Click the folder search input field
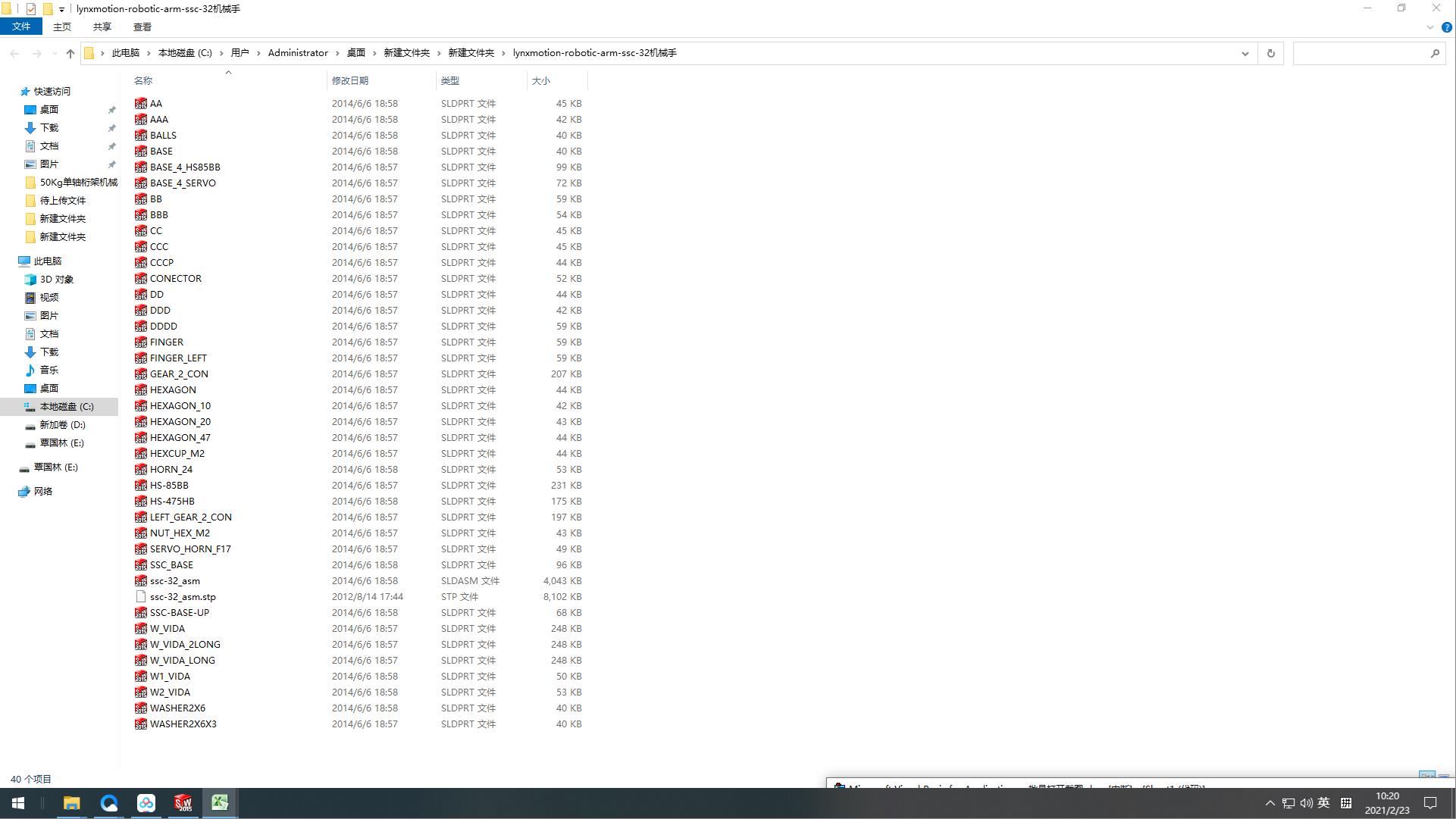The height and width of the screenshot is (819, 1456). pyautogui.click(x=1360, y=53)
